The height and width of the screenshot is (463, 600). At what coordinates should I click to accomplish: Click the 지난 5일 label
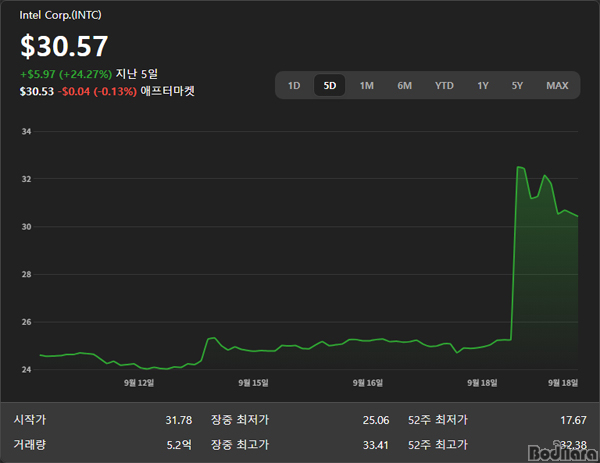pos(137,73)
